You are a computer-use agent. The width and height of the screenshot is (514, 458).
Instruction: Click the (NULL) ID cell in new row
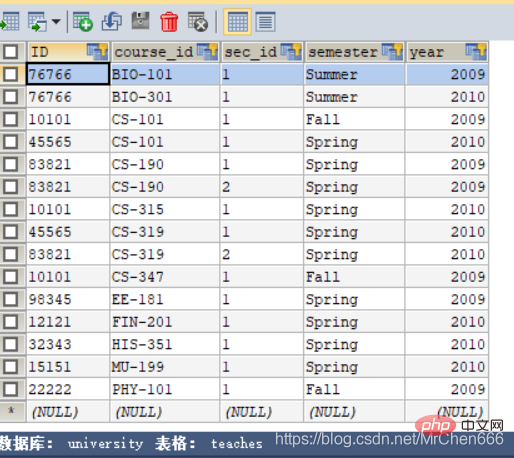68,412
